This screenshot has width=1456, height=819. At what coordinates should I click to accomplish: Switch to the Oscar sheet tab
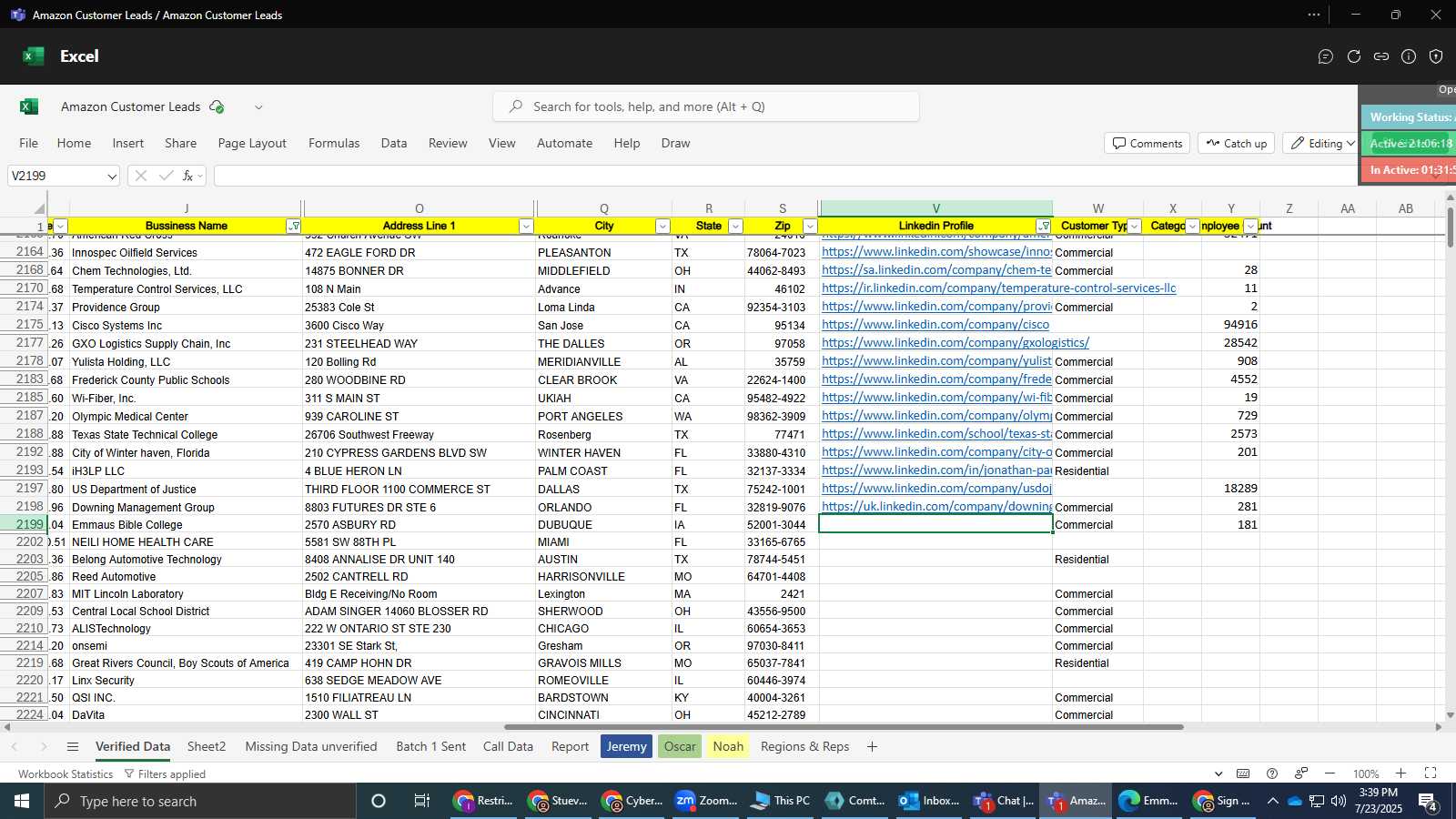click(x=680, y=746)
